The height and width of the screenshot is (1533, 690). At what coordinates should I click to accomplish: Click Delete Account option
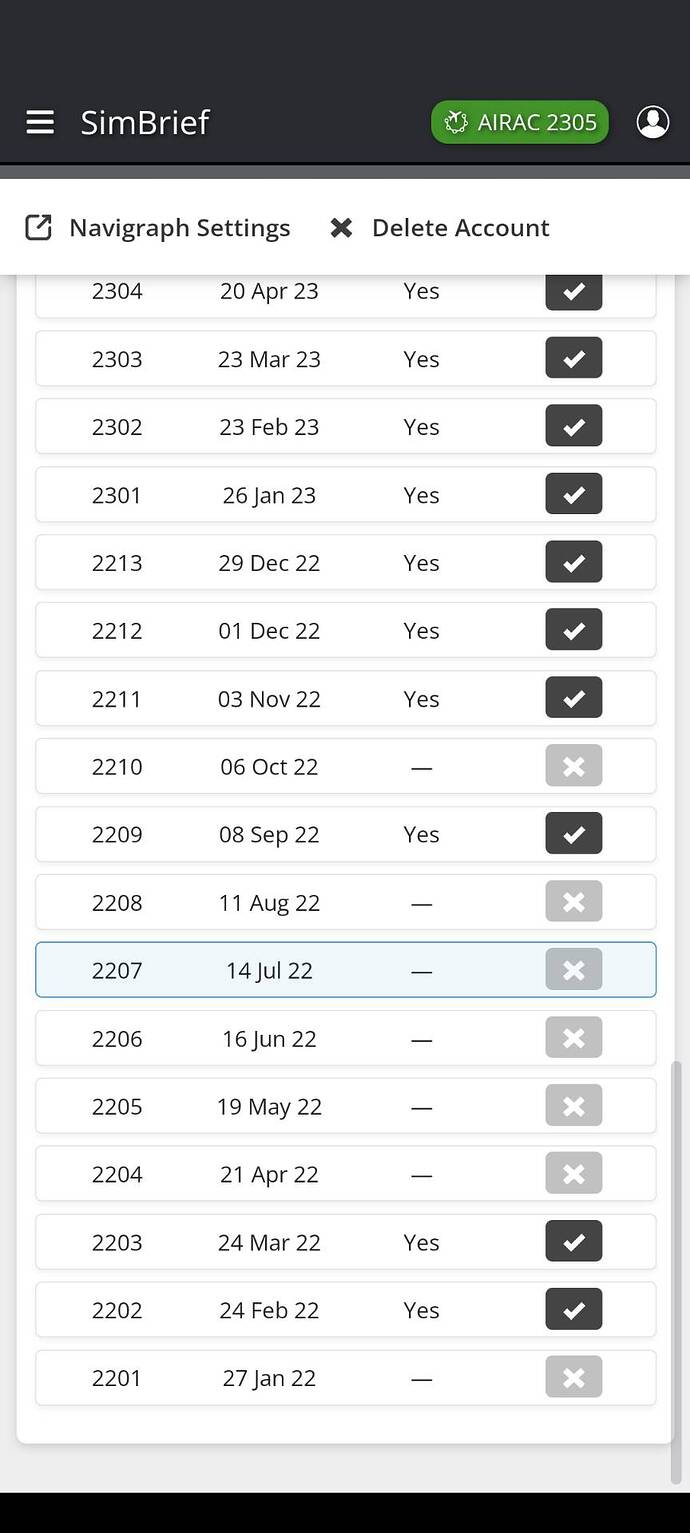pyautogui.click(x=440, y=228)
